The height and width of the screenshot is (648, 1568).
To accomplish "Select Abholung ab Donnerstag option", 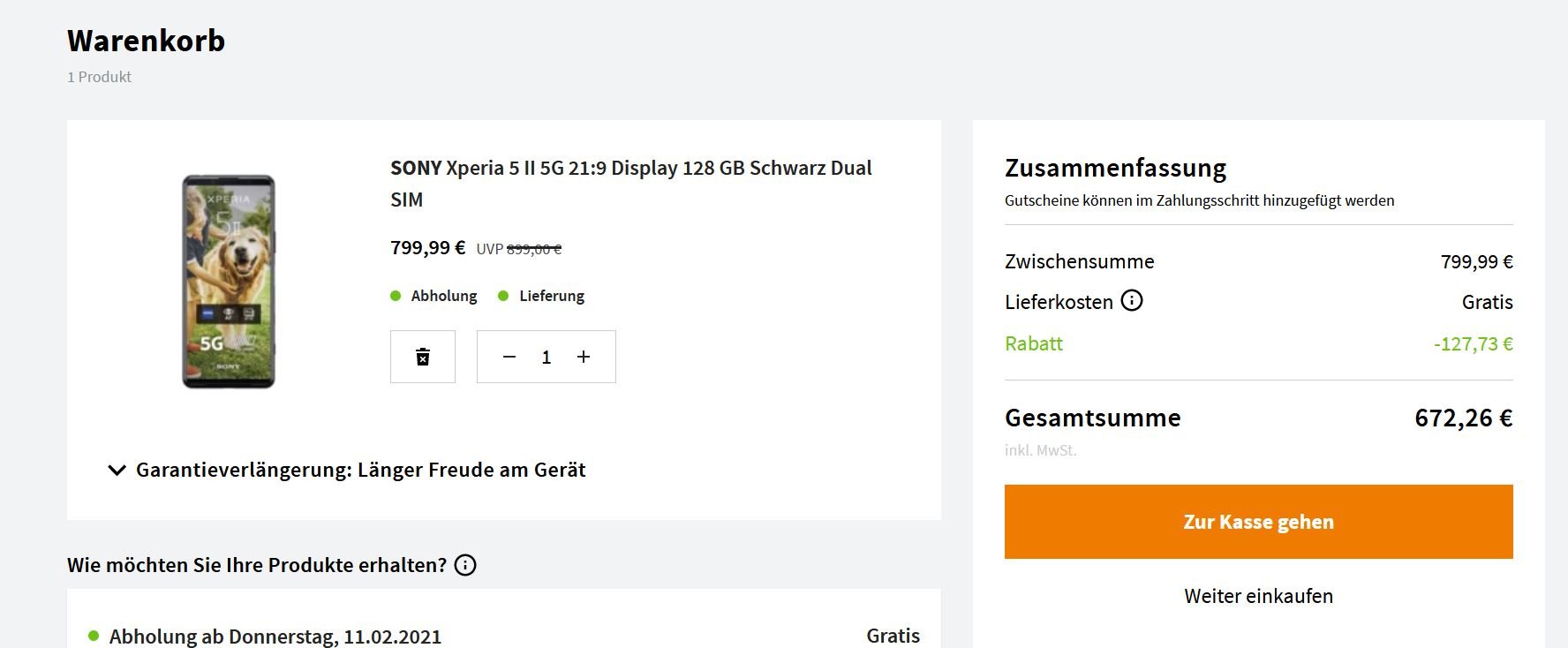I will (x=275, y=636).
